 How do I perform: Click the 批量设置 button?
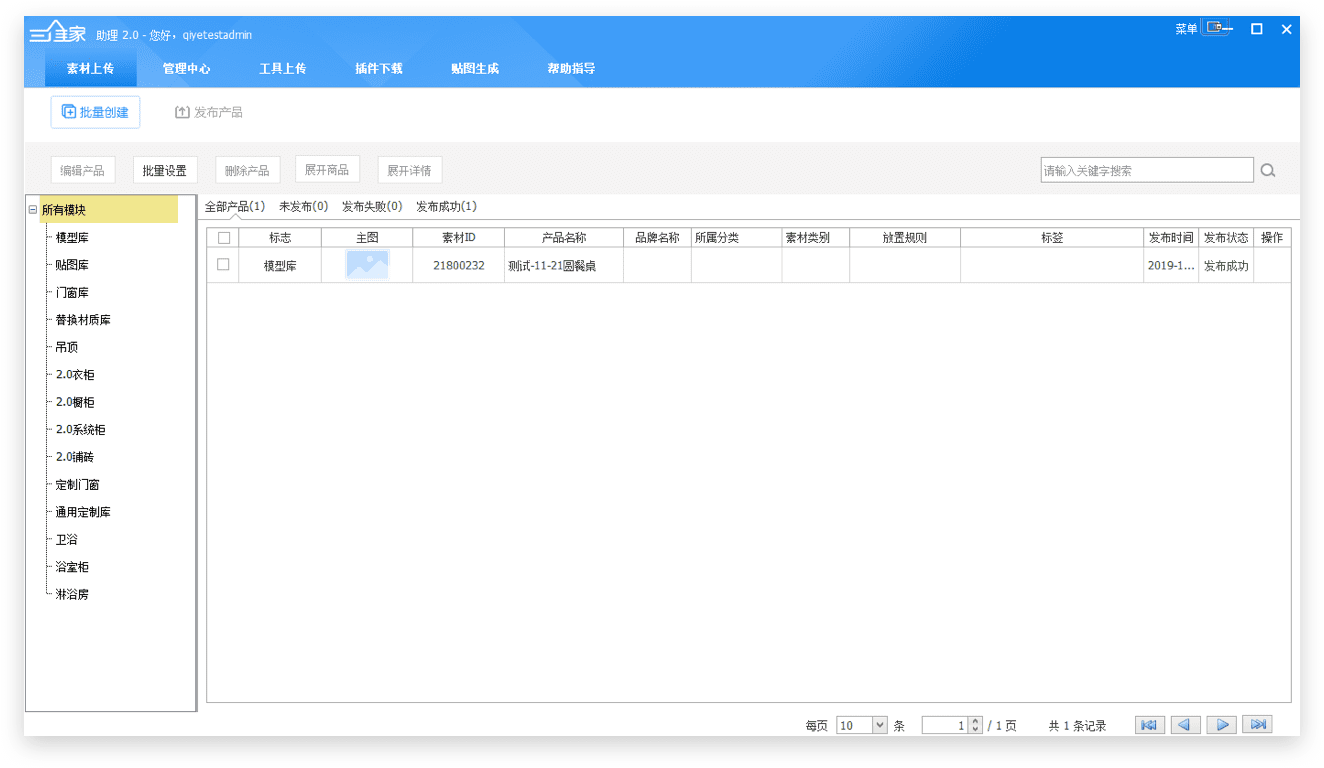[165, 170]
